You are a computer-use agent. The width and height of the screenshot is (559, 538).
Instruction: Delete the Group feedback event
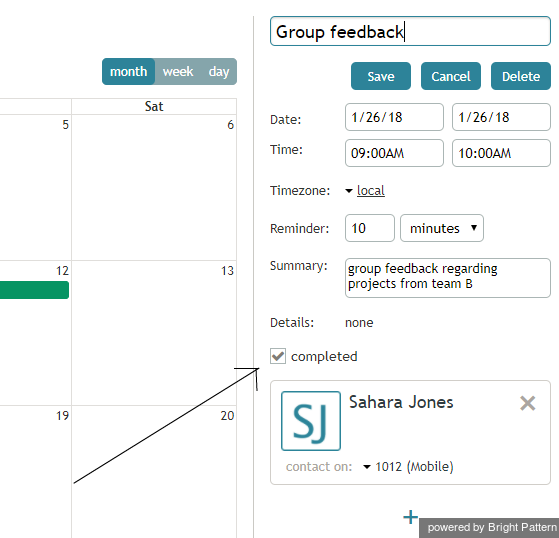coord(521,76)
